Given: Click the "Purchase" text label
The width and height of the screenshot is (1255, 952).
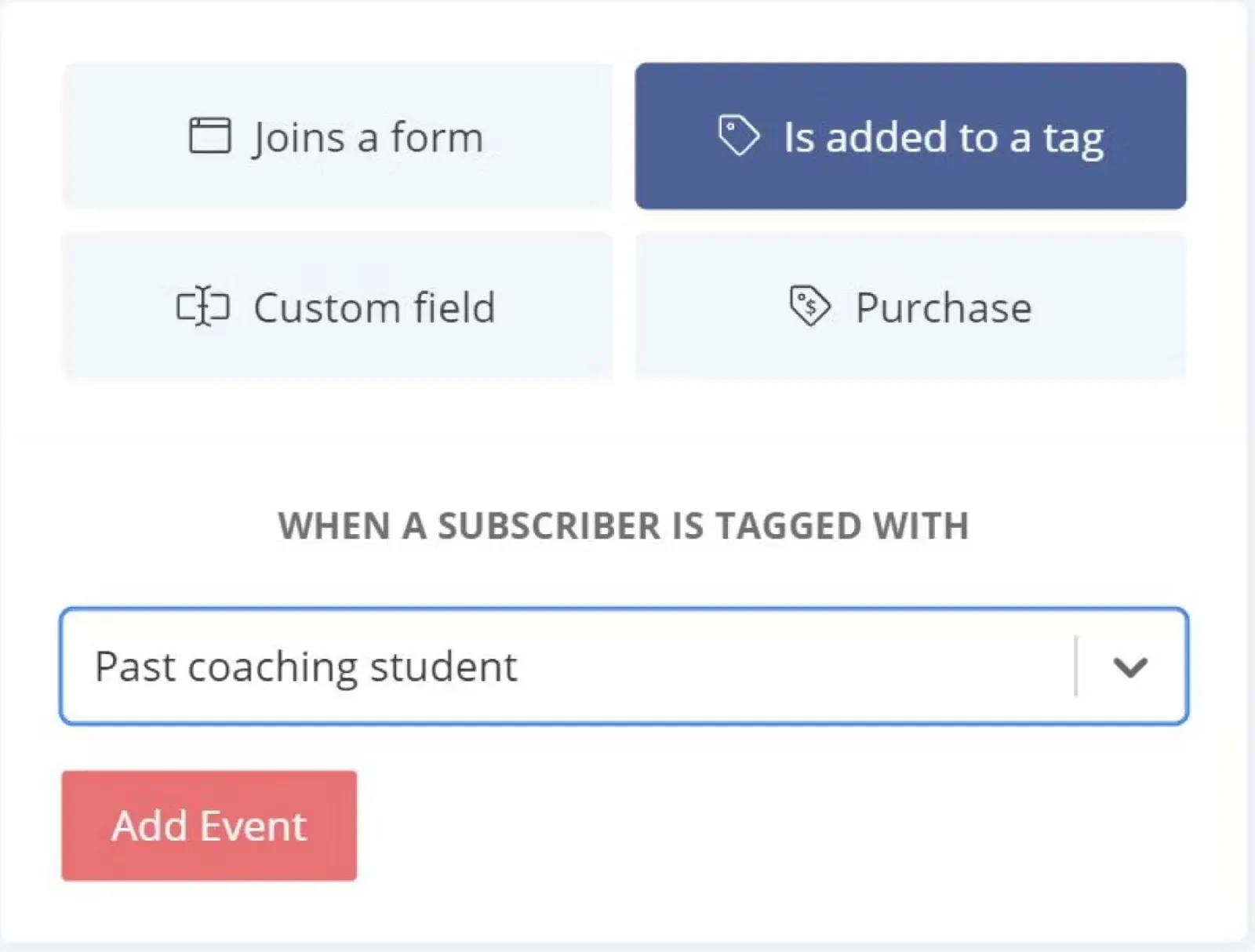Looking at the screenshot, I should click(x=944, y=307).
